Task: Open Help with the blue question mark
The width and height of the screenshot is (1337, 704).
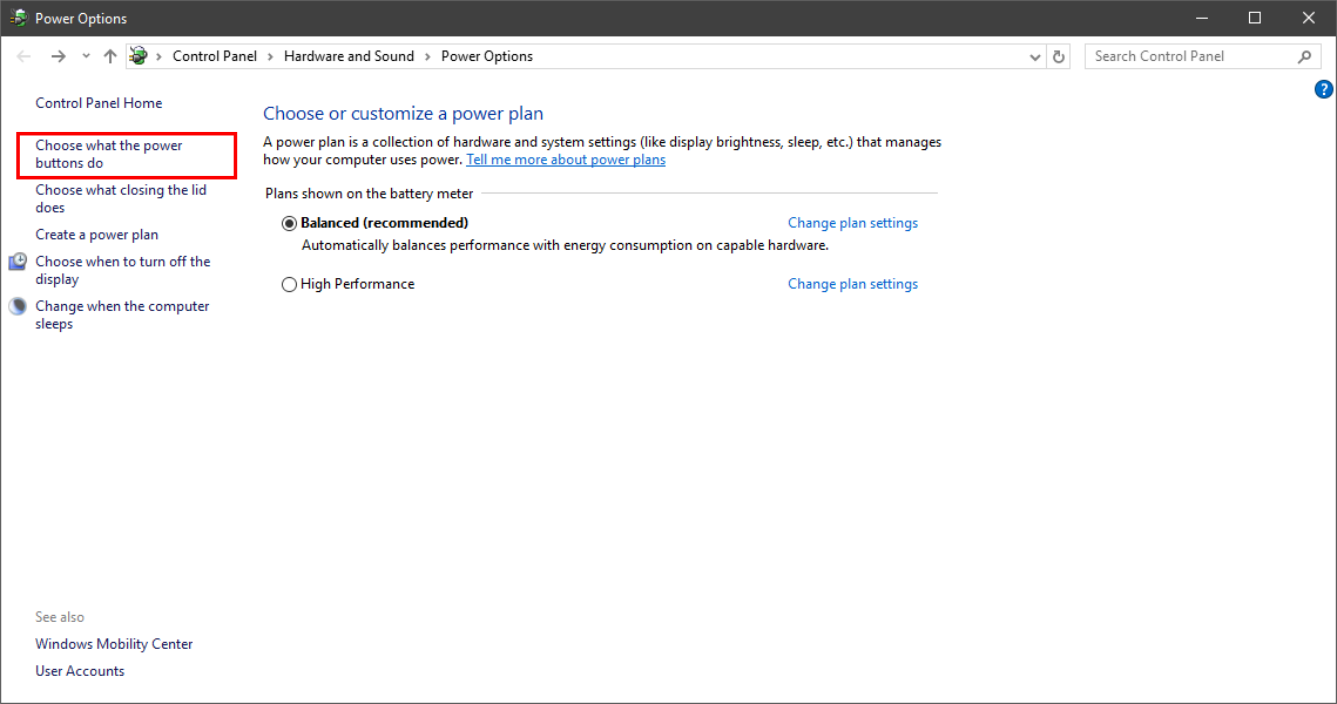Action: [1324, 90]
